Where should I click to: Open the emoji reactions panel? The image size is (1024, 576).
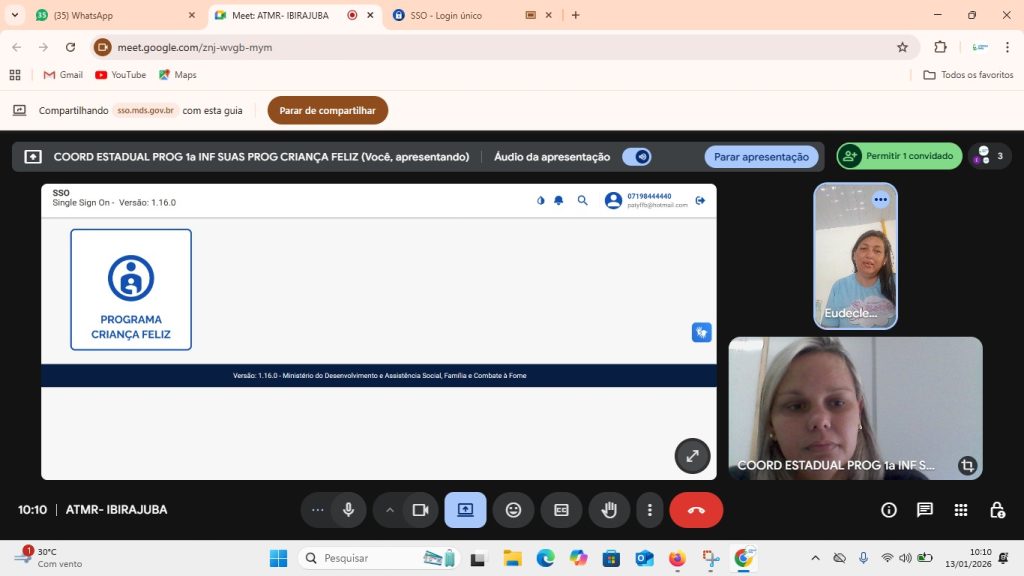[x=513, y=510]
